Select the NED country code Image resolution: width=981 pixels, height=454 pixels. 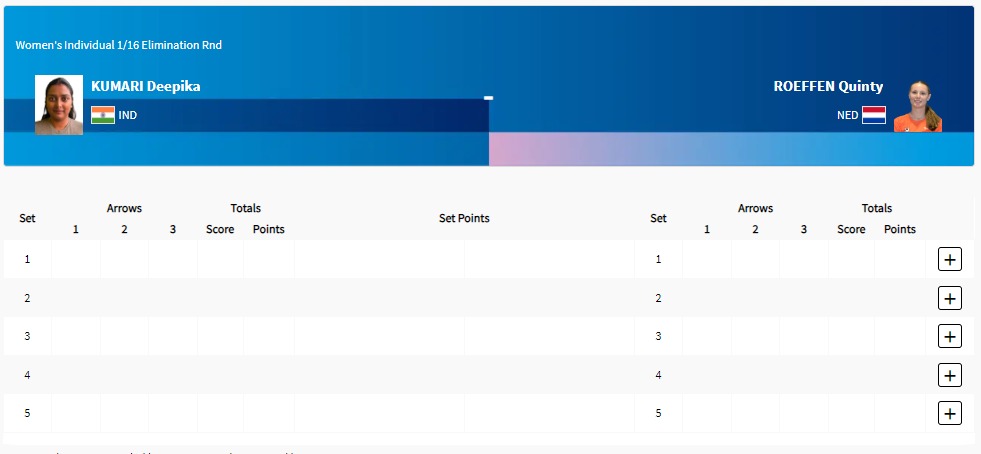point(847,115)
